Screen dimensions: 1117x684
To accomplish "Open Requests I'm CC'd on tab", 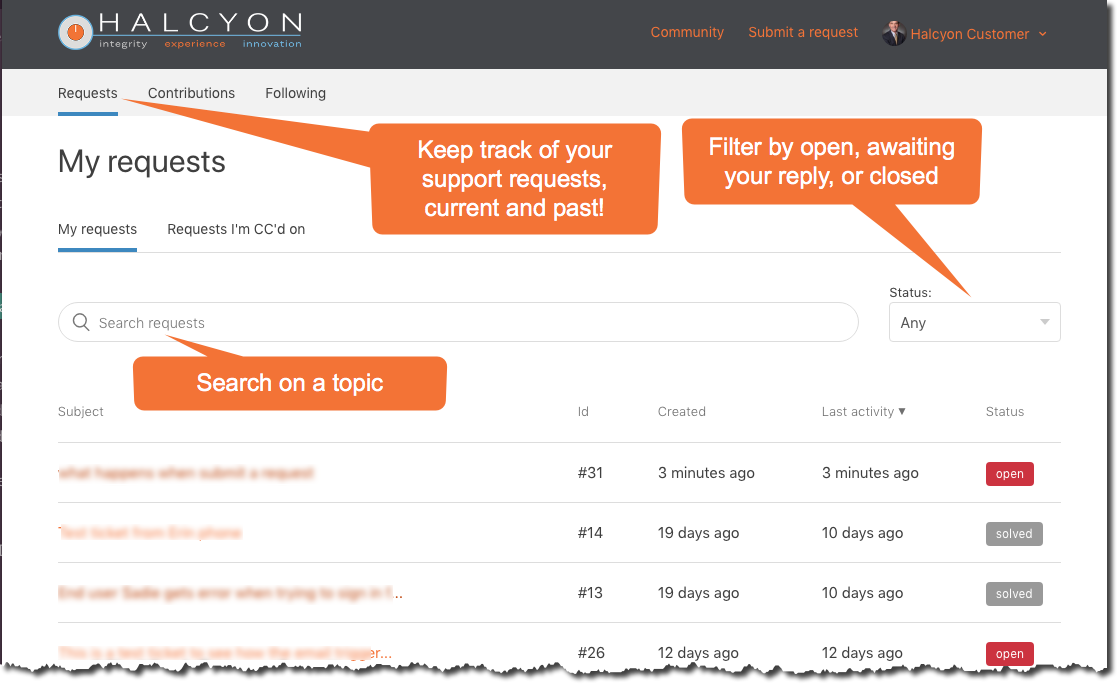I will [236, 229].
